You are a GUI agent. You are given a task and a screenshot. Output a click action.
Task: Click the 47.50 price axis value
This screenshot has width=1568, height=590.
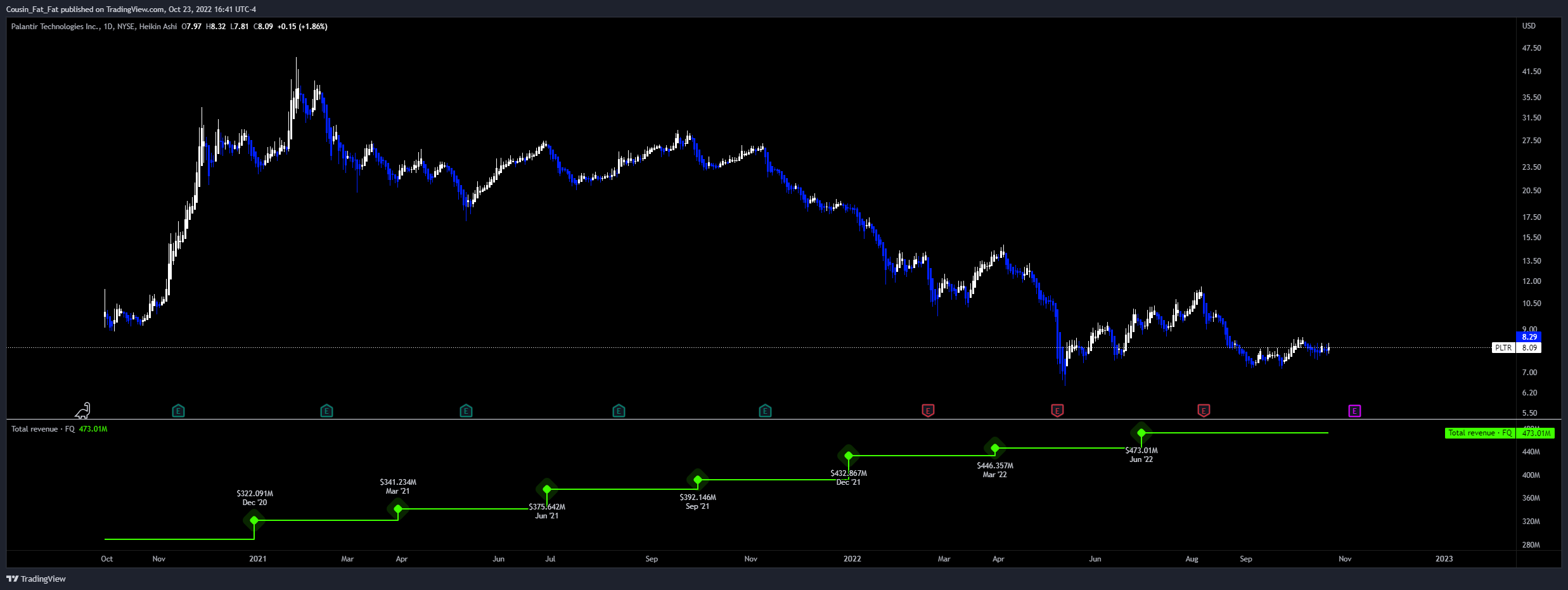1532,48
